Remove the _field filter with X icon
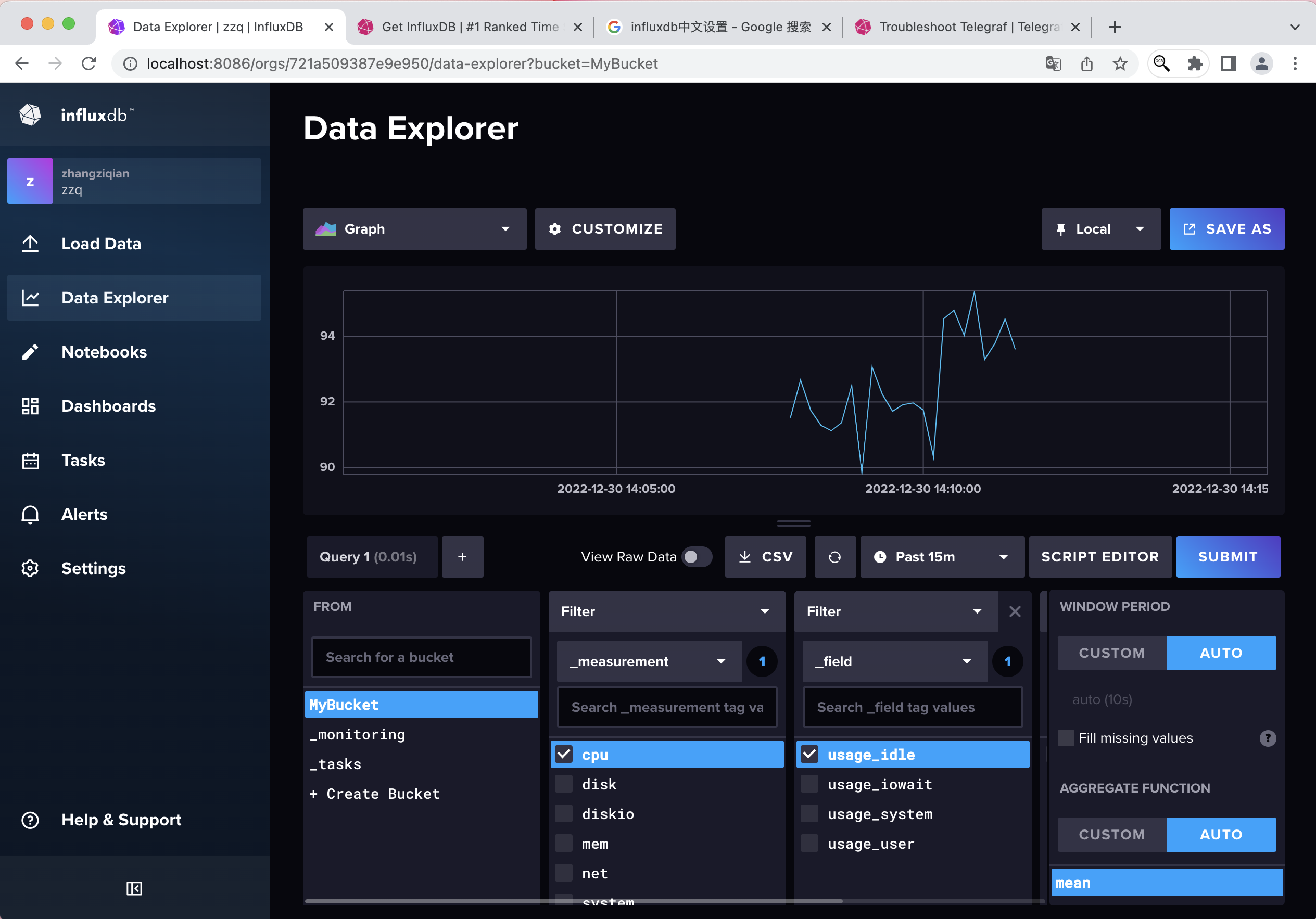Screen dimensions: 1316x919 point(1015,611)
